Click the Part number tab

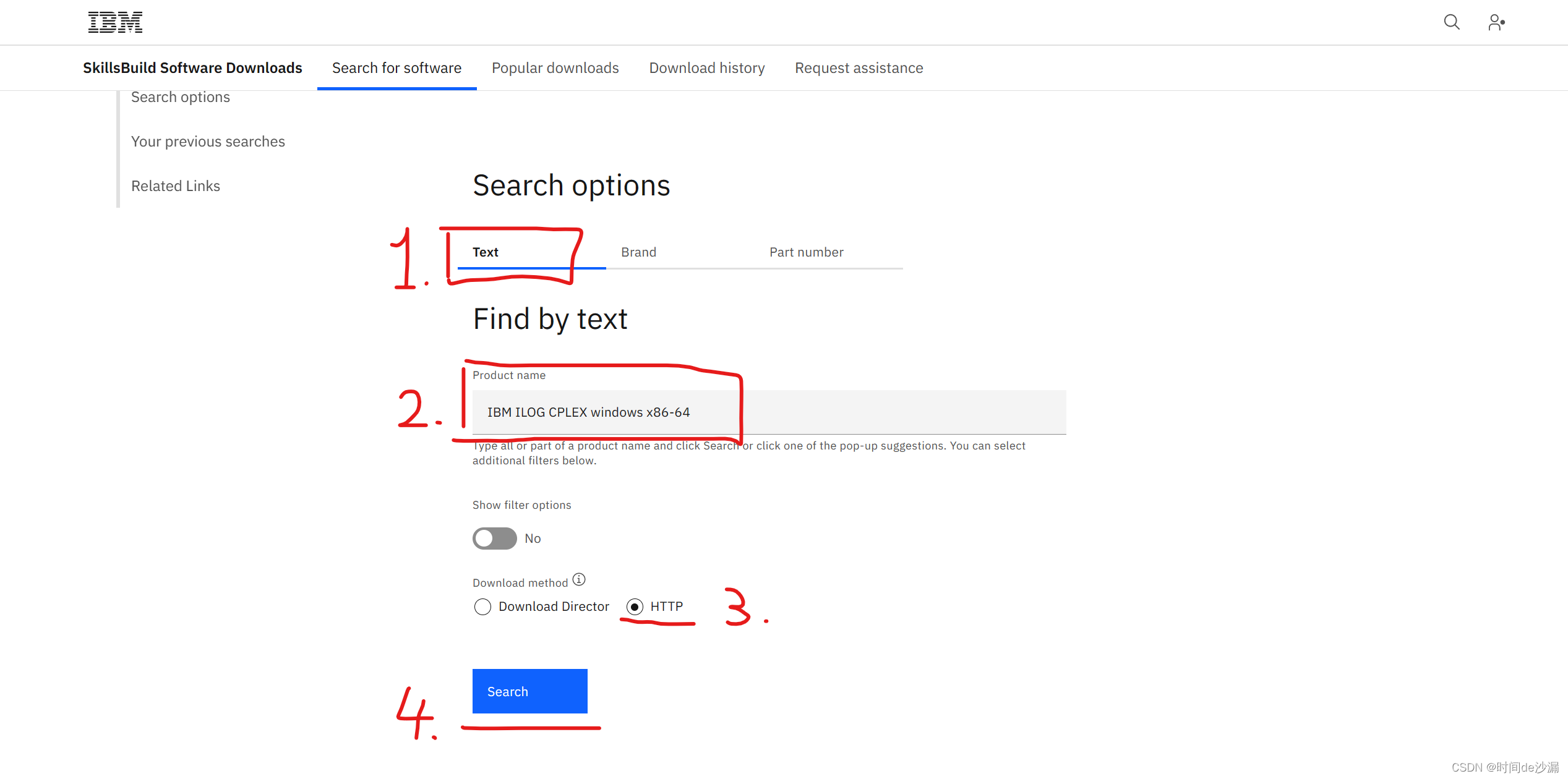point(806,251)
